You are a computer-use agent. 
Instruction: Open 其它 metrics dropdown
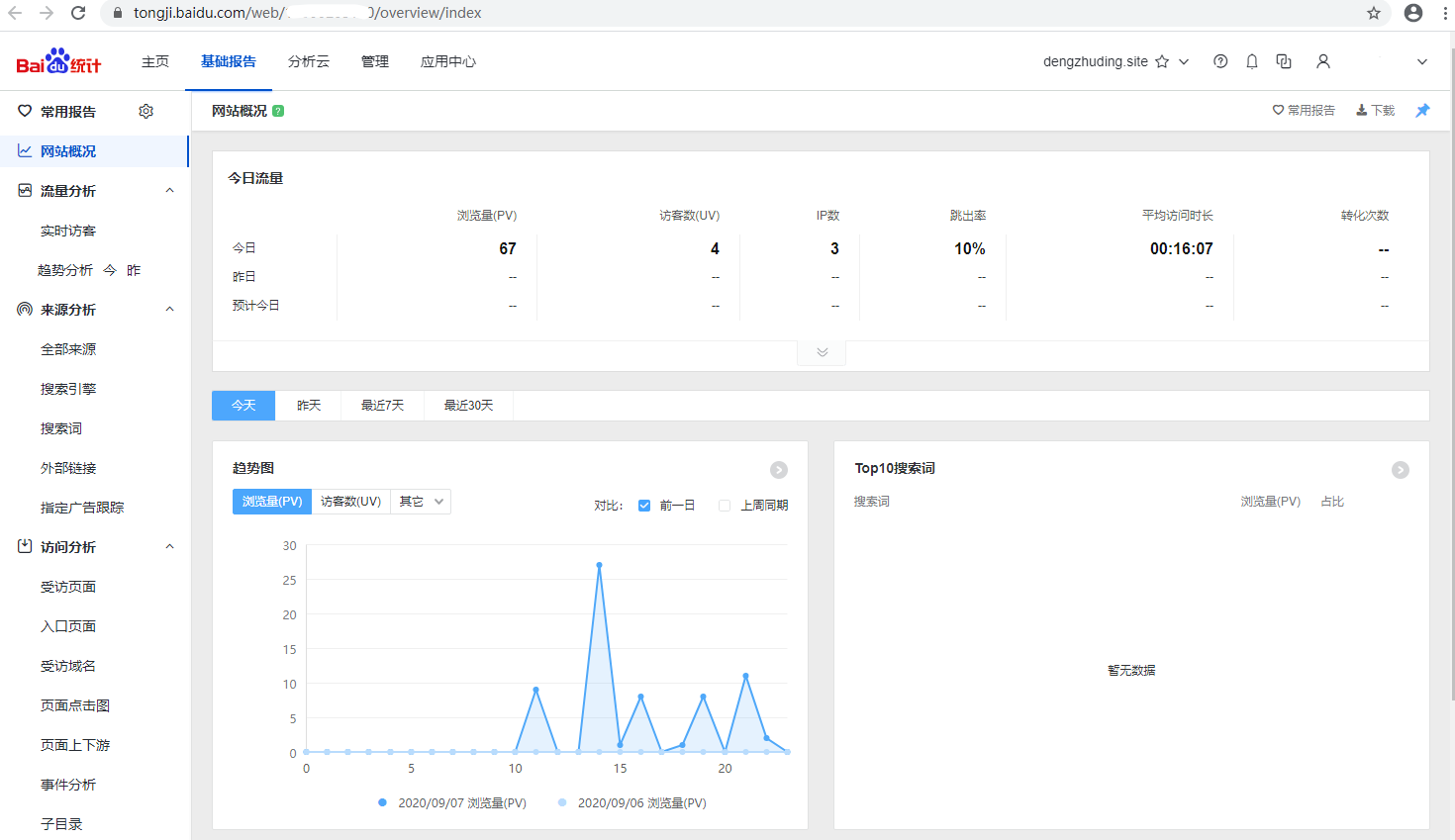[x=421, y=502]
